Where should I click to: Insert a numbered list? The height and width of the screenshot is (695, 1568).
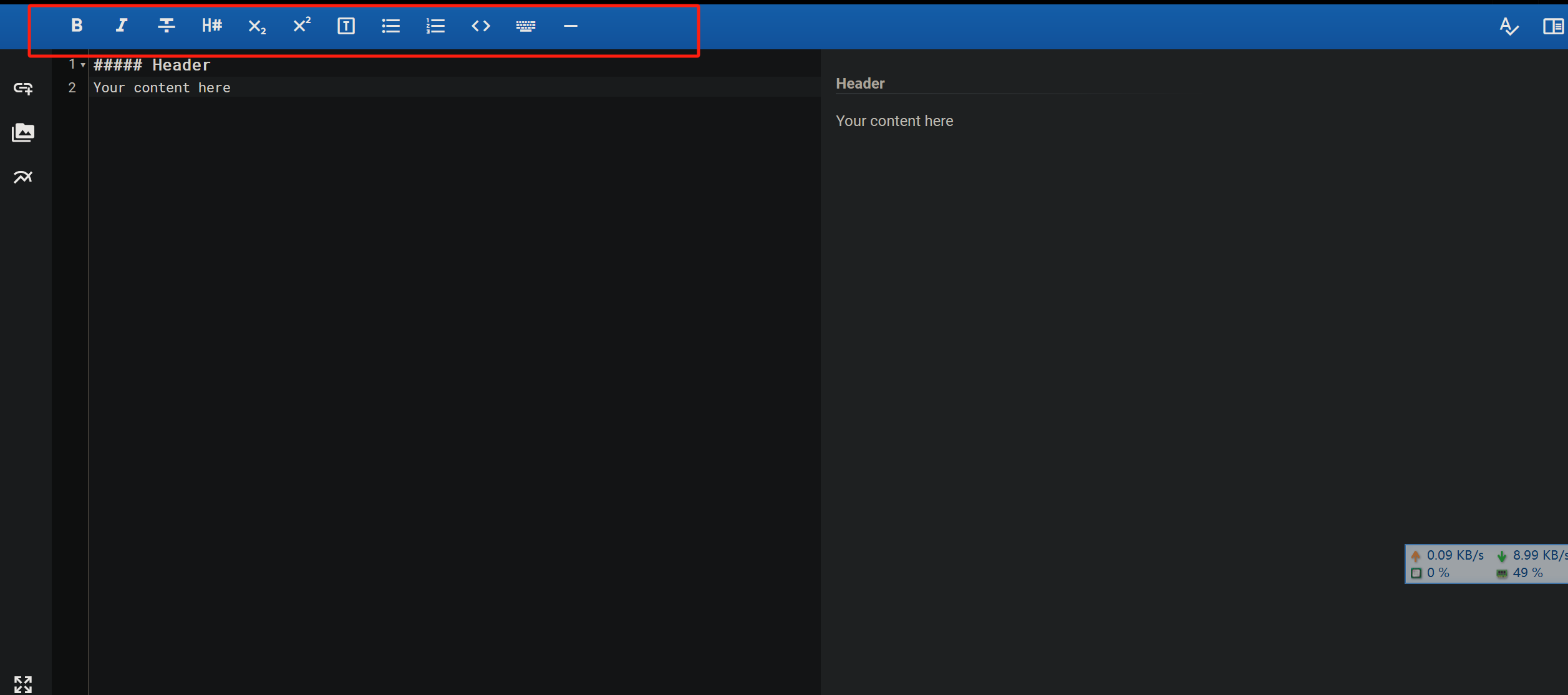[435, 26]
